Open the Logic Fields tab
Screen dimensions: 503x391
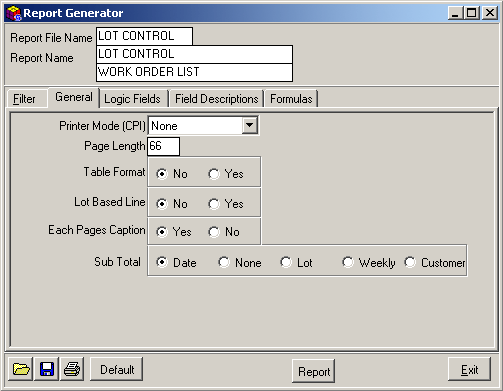coord(133,99)
